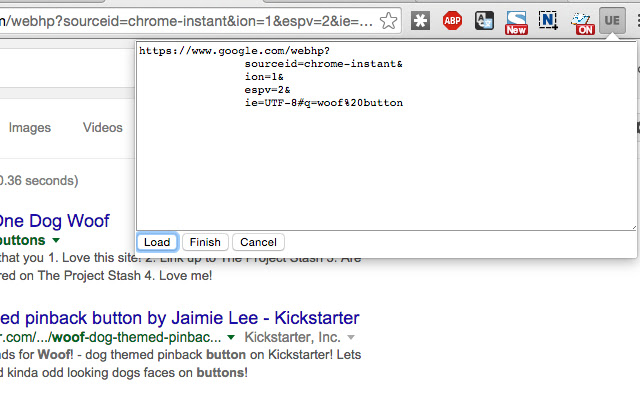Load the edited URL
Image resolution: width=640 pixels, height=400 pixels.
point(157,242)
